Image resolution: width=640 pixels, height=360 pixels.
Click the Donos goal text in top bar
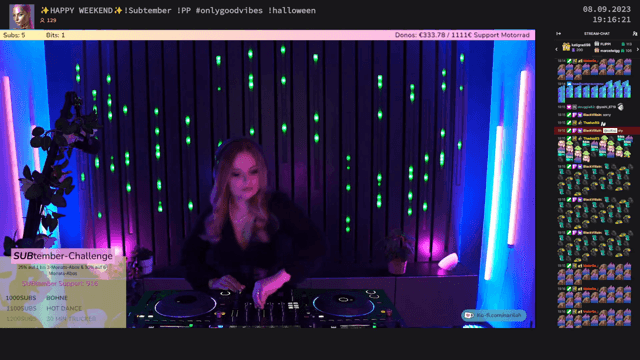(462, 35)
